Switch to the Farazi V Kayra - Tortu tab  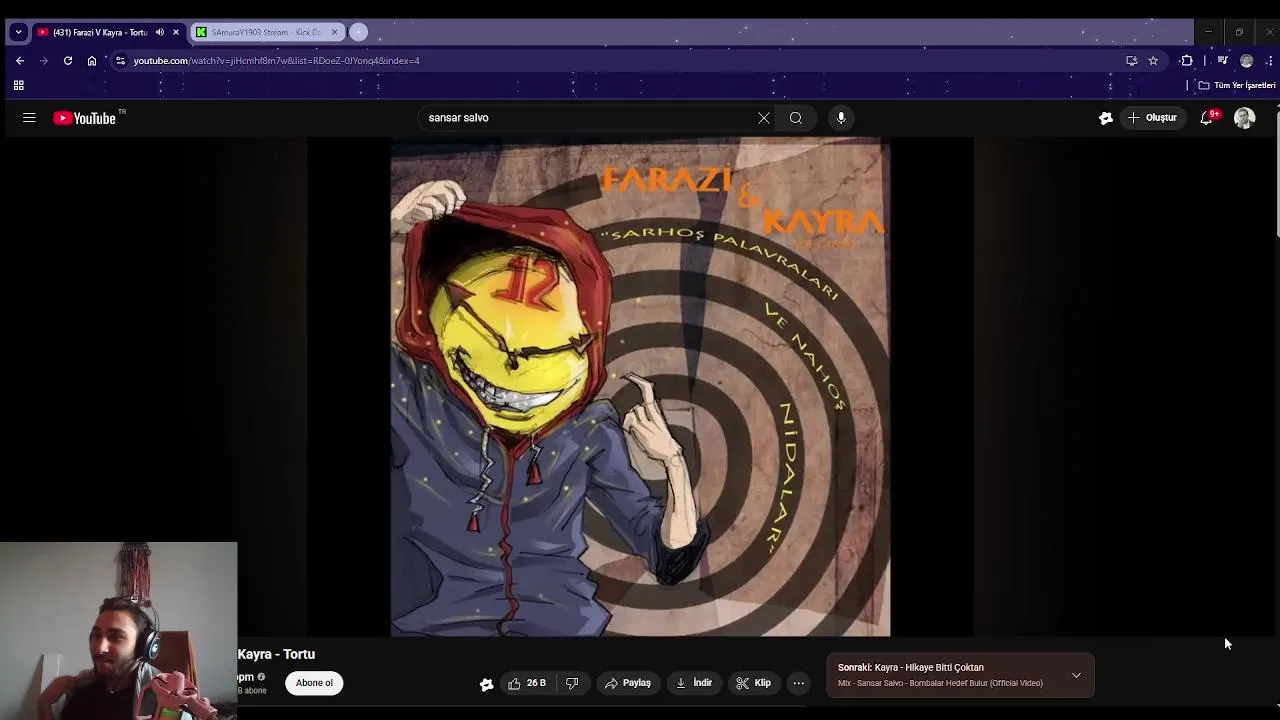click(x=100, y=32)
